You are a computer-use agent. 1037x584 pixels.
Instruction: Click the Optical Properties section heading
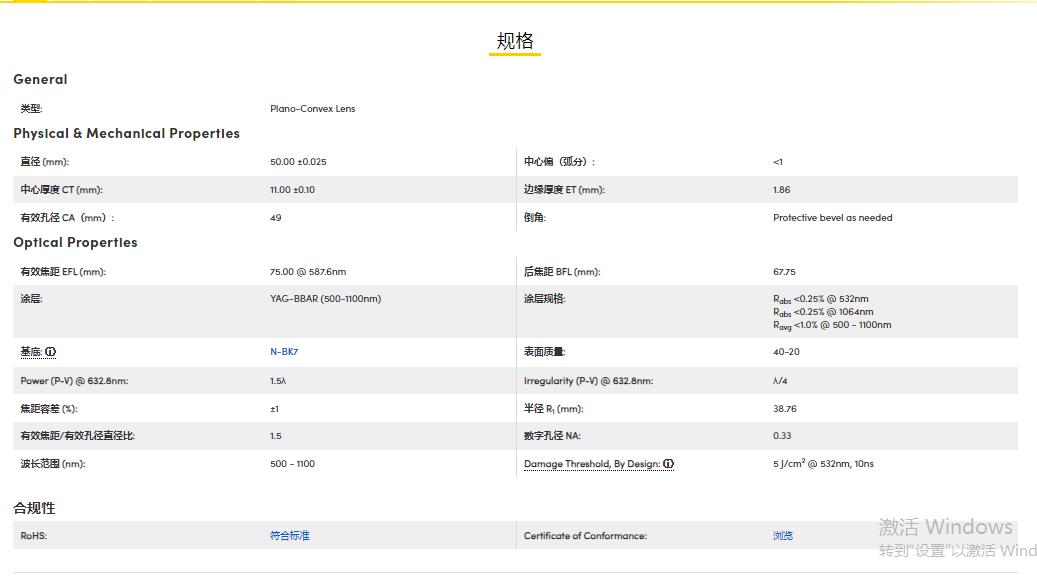click(76, 242)
